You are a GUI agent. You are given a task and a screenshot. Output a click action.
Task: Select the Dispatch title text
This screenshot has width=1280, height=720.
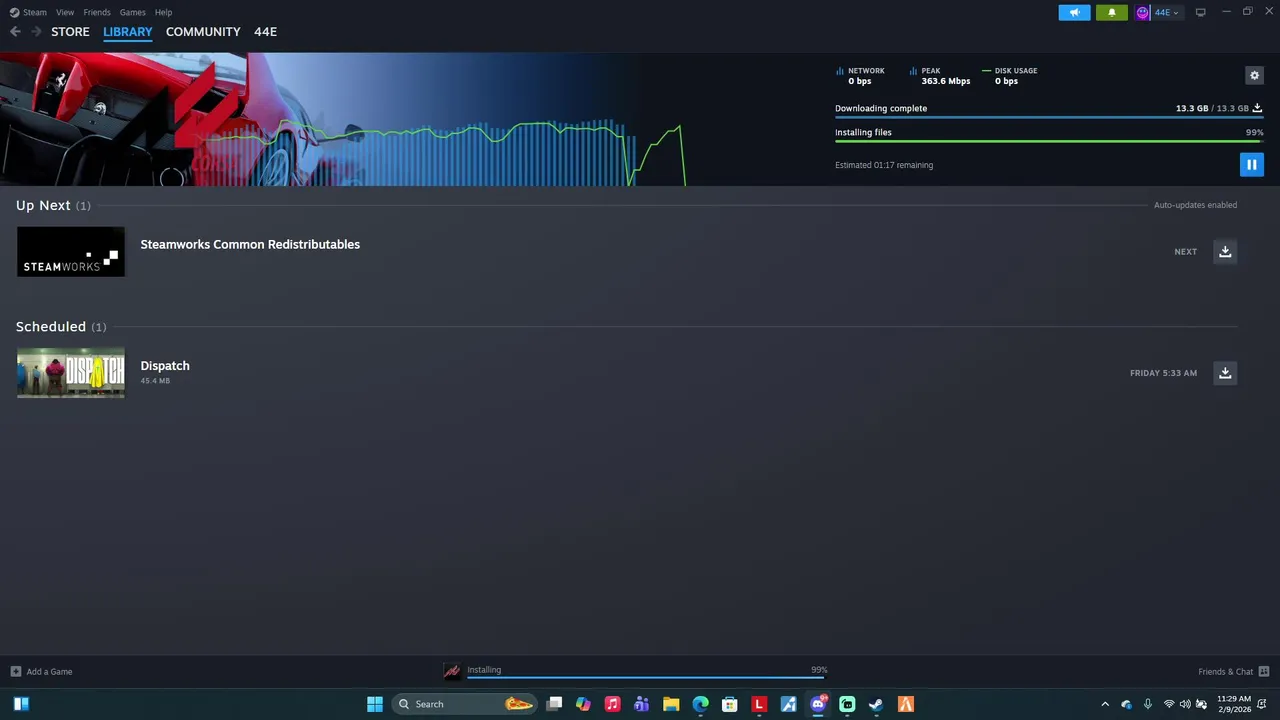pyautogui.click(x=165, y=365)
